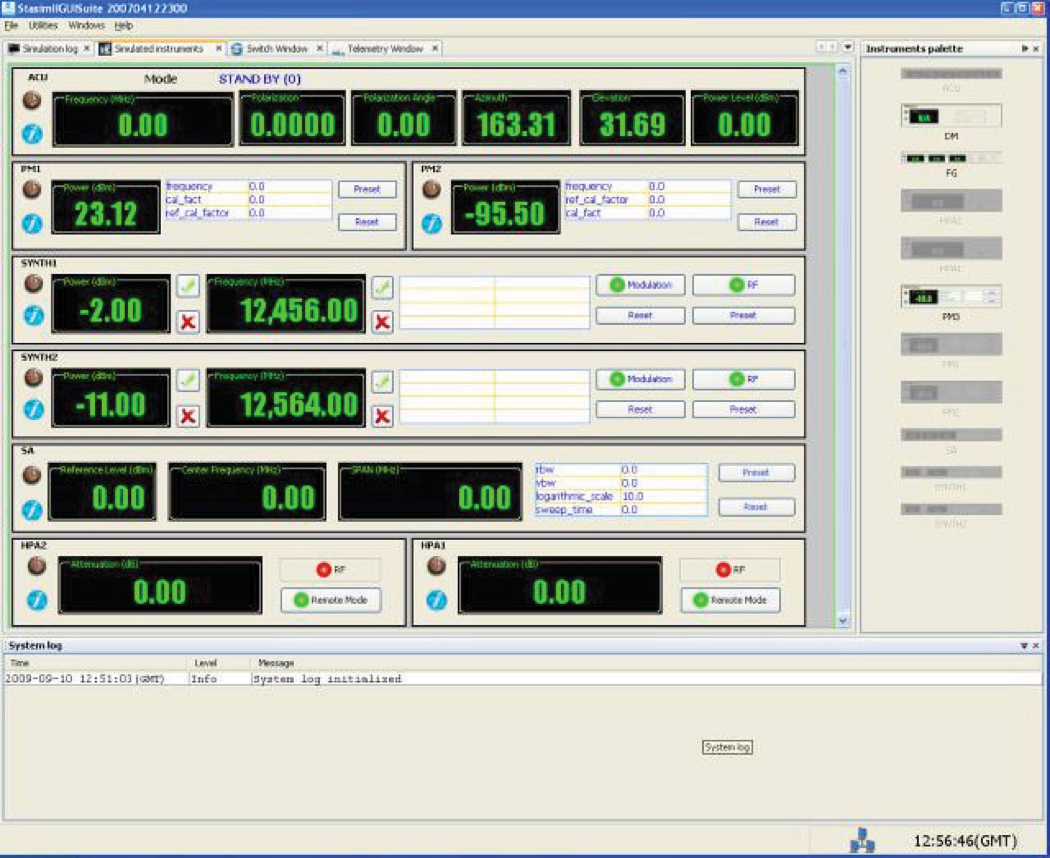Screen dimensions: 1050x858
Task: Open the Utilities menu
Action: coord(43,25)
